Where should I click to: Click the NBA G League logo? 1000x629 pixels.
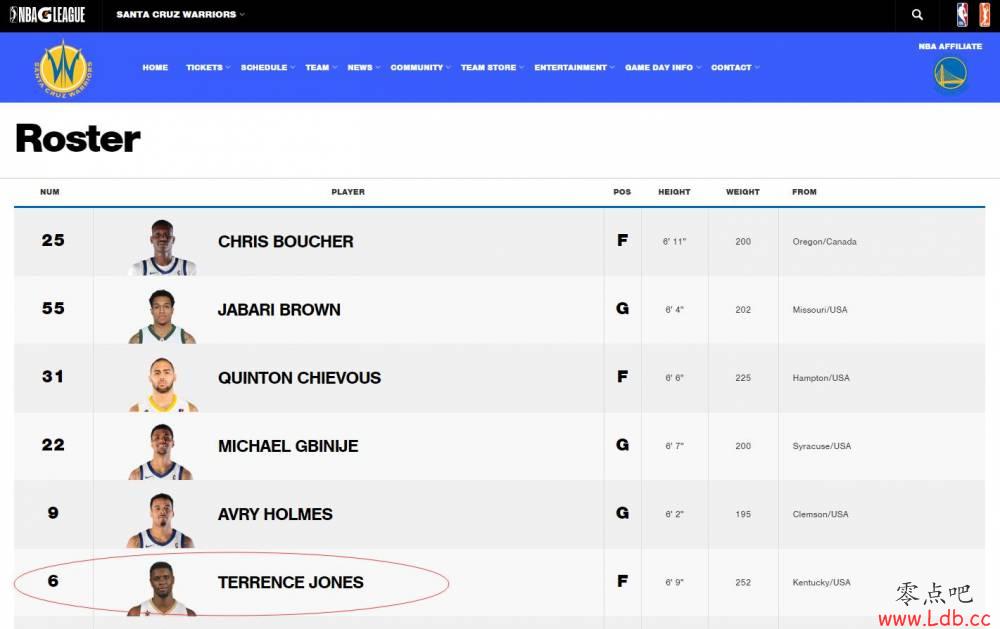tap(48, 15)
